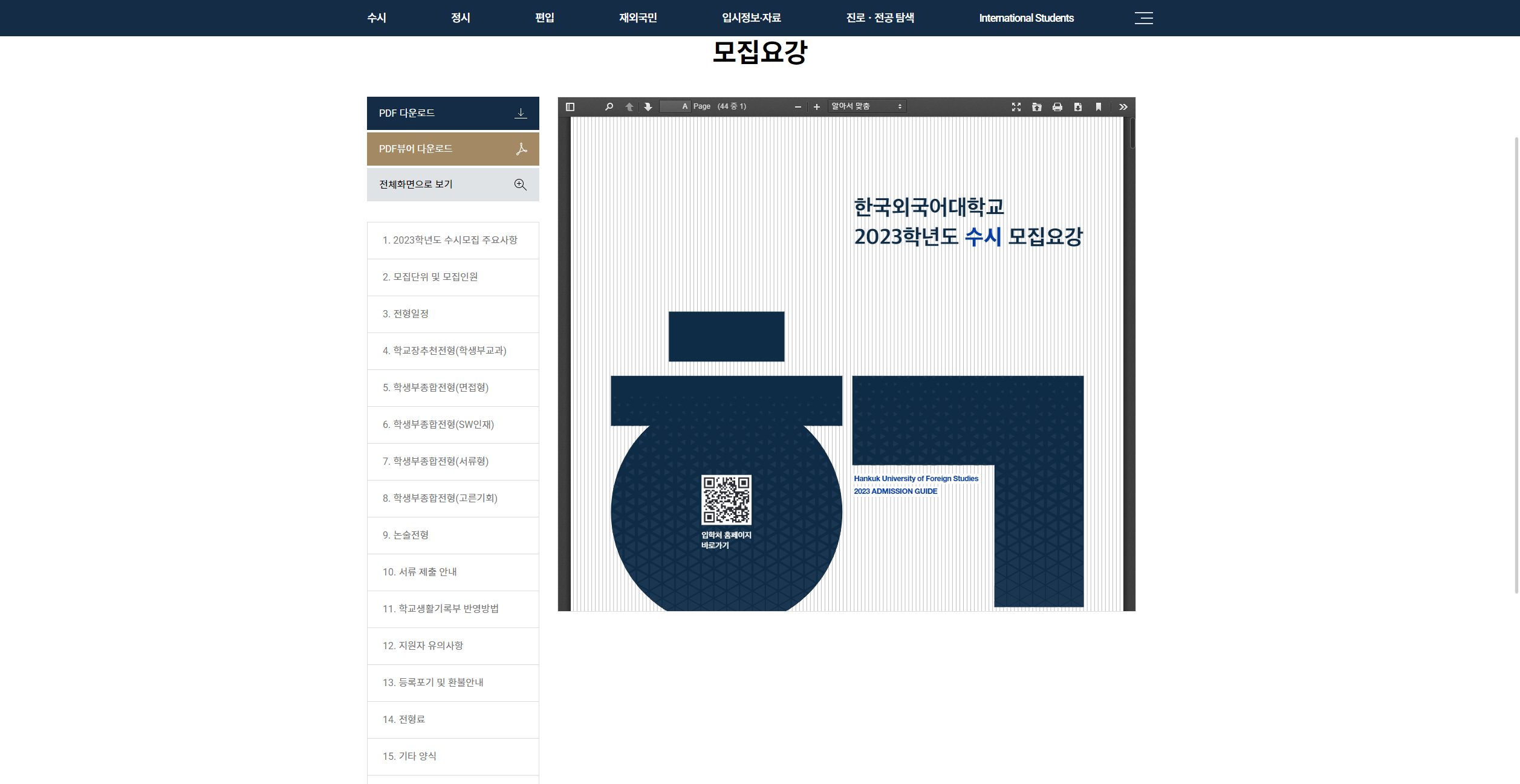Select 2. 모집단위 및 모집인원
The image size is (1520, 784).
click(453, 277)
